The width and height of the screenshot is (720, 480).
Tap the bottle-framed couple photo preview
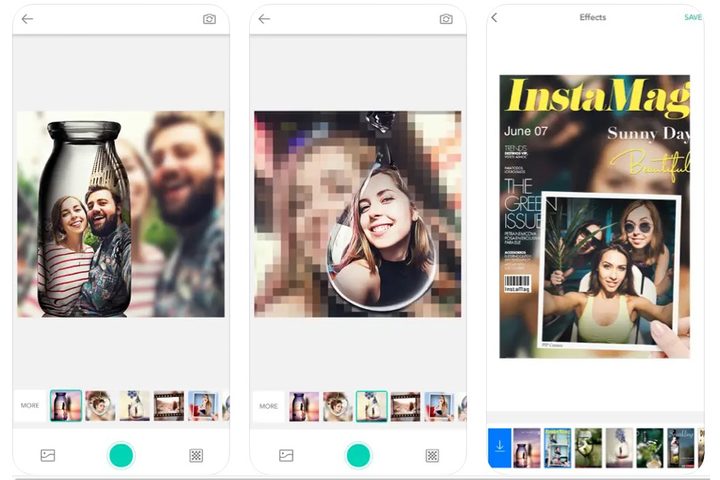pyautogui.click(x=121, y=214)
